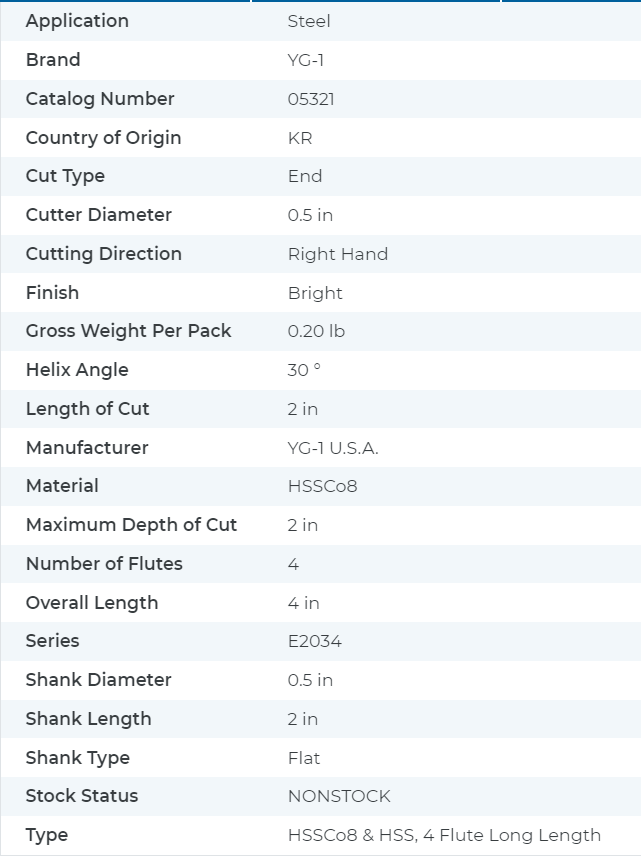Select catalog number 05321
The image size is (641, 865).
311,99
